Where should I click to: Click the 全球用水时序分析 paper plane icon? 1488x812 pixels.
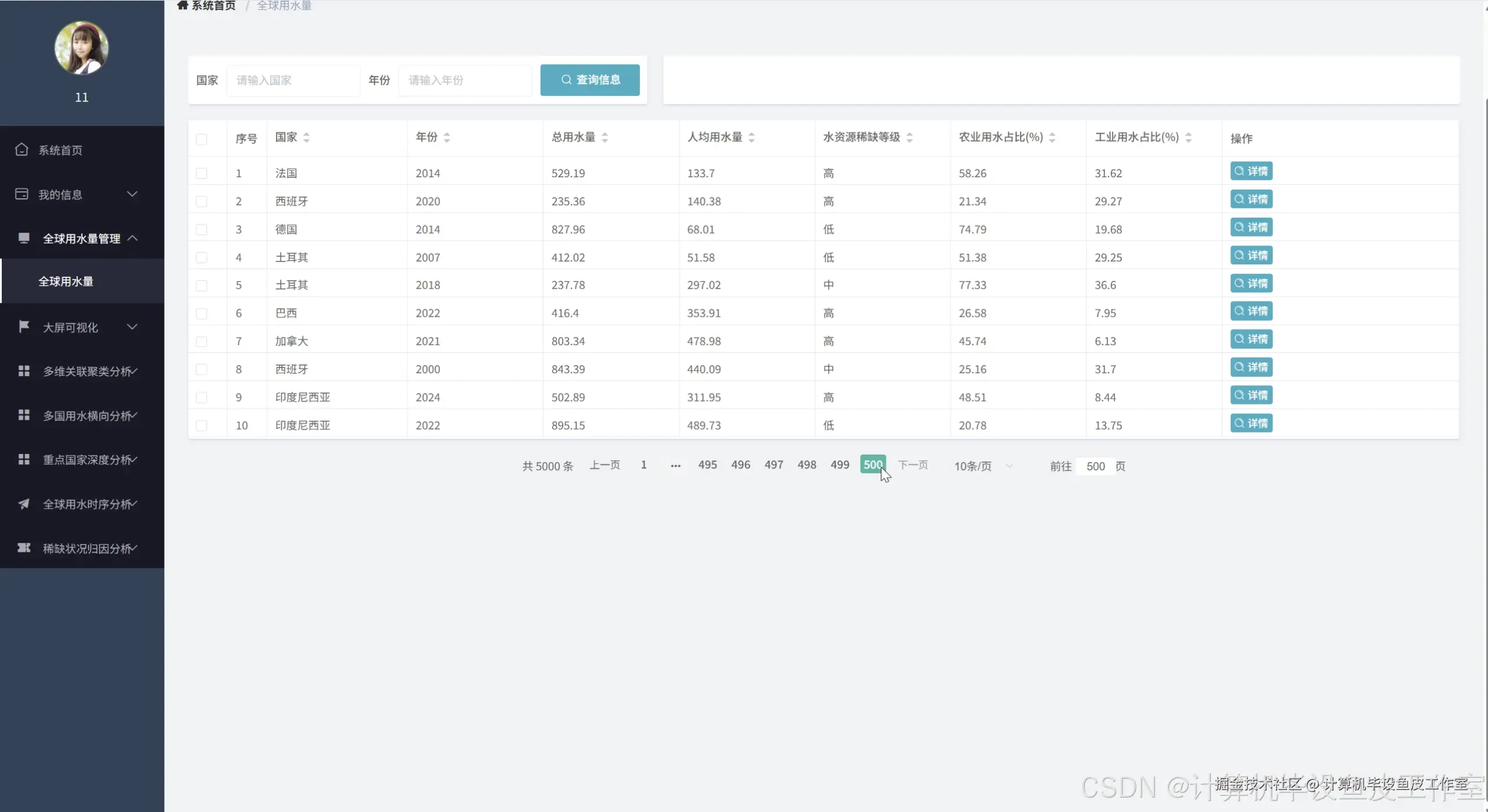tap(24, 504)
